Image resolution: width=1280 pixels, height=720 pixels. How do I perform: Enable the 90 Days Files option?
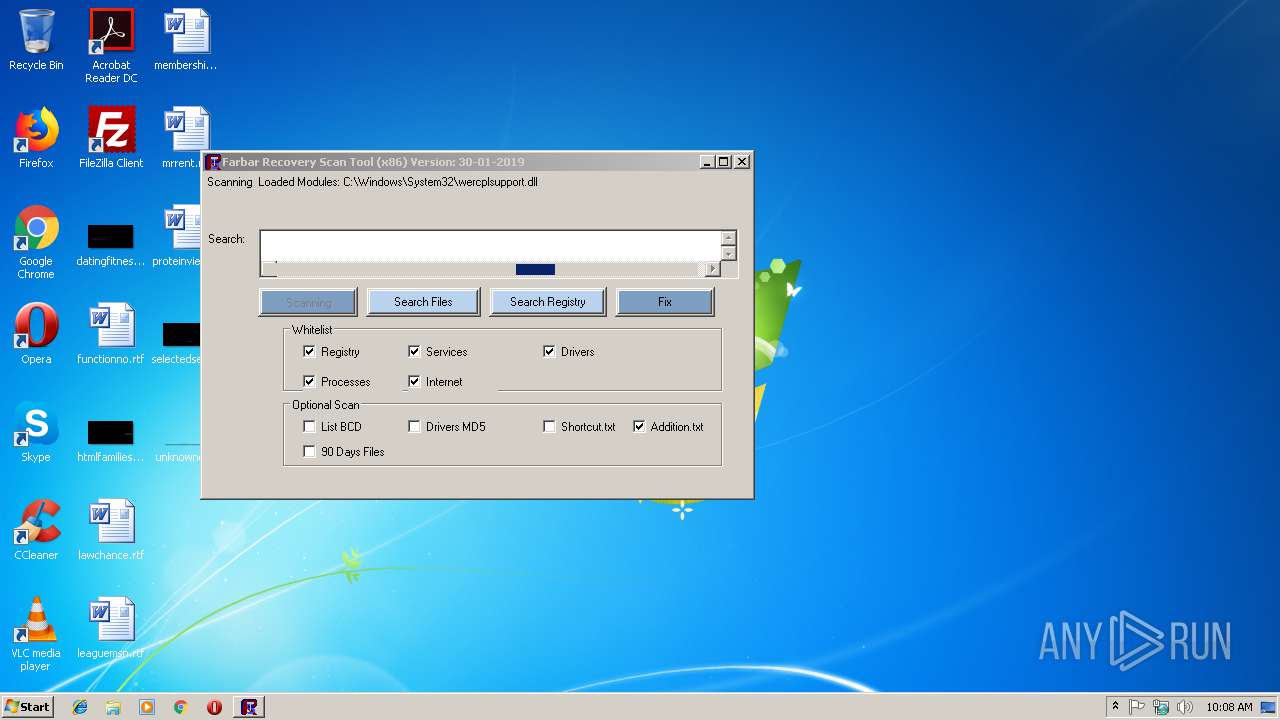[x=309, y=452]
